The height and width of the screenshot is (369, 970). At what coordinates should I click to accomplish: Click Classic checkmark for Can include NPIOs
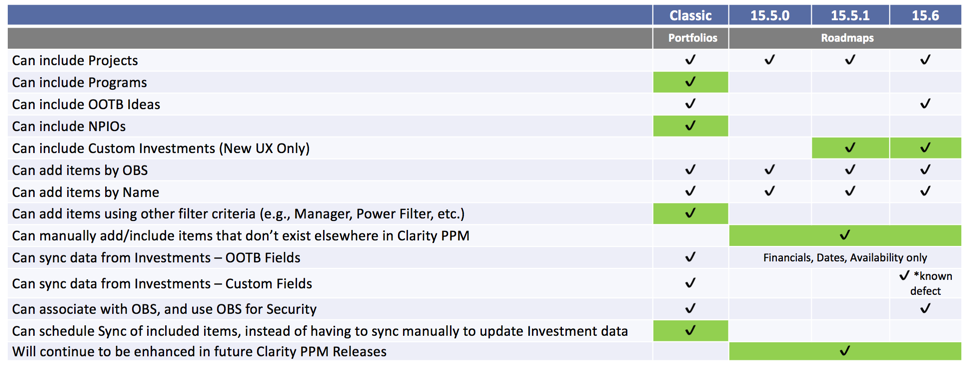coord(691,125)
